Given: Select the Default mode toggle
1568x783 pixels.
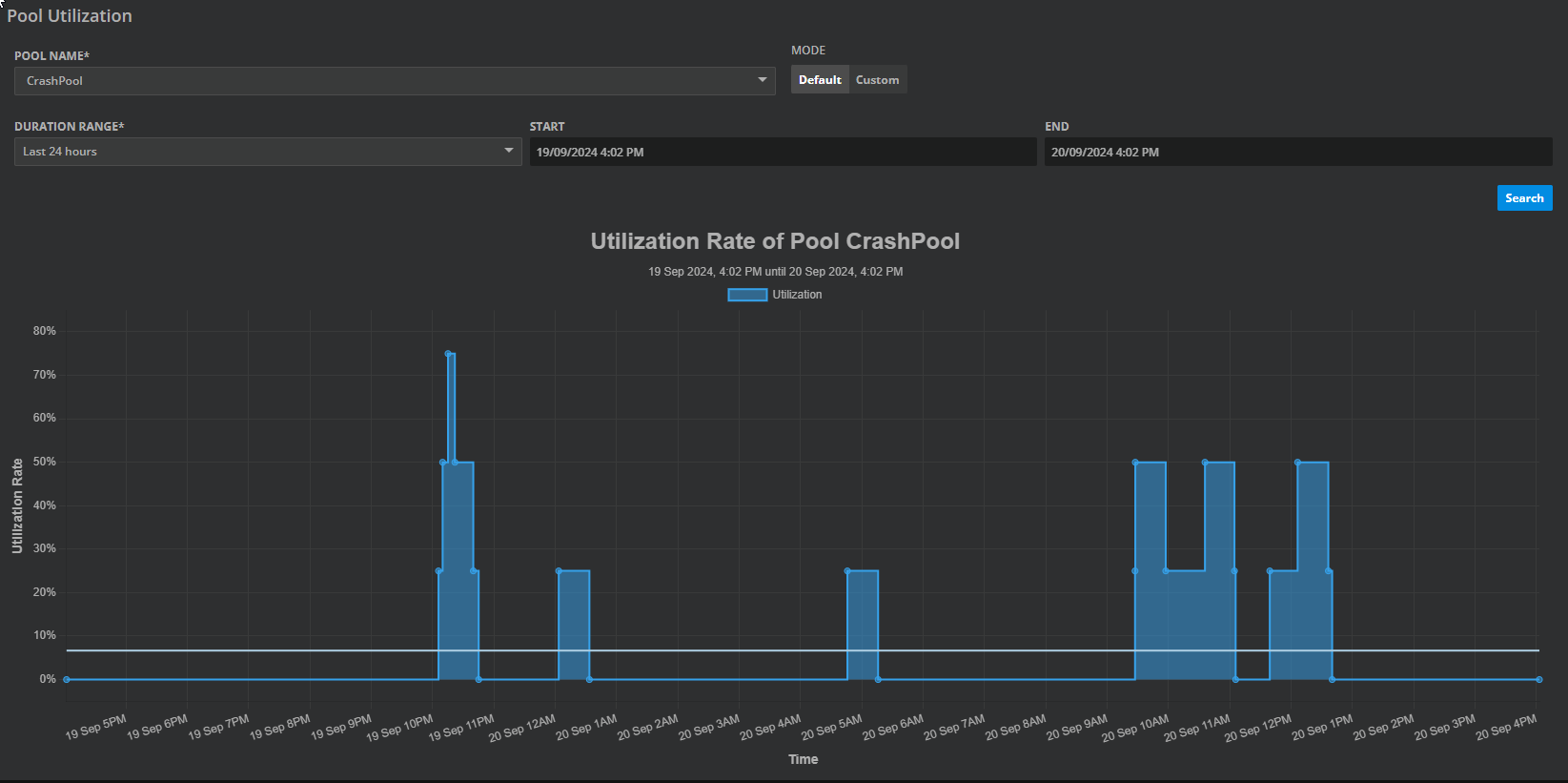Looking at the screenshot, I should [820, 80].
